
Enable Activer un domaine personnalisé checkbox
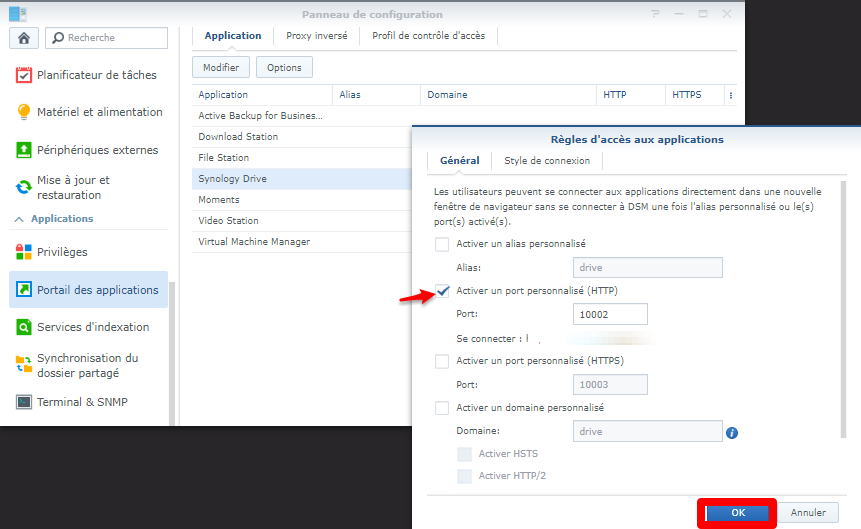coord(441,408)
